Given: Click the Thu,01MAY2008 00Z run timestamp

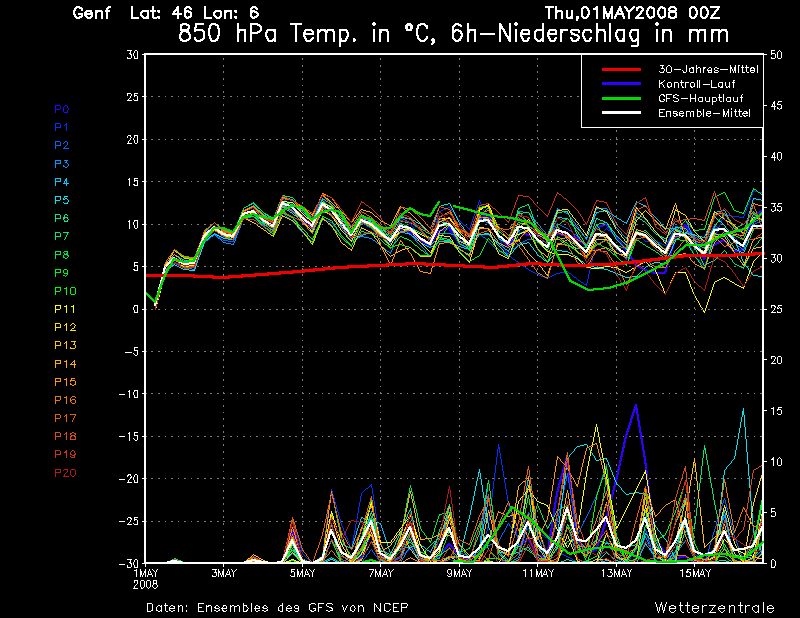Looking at the screenshot, I should click(x=632, y=13).
